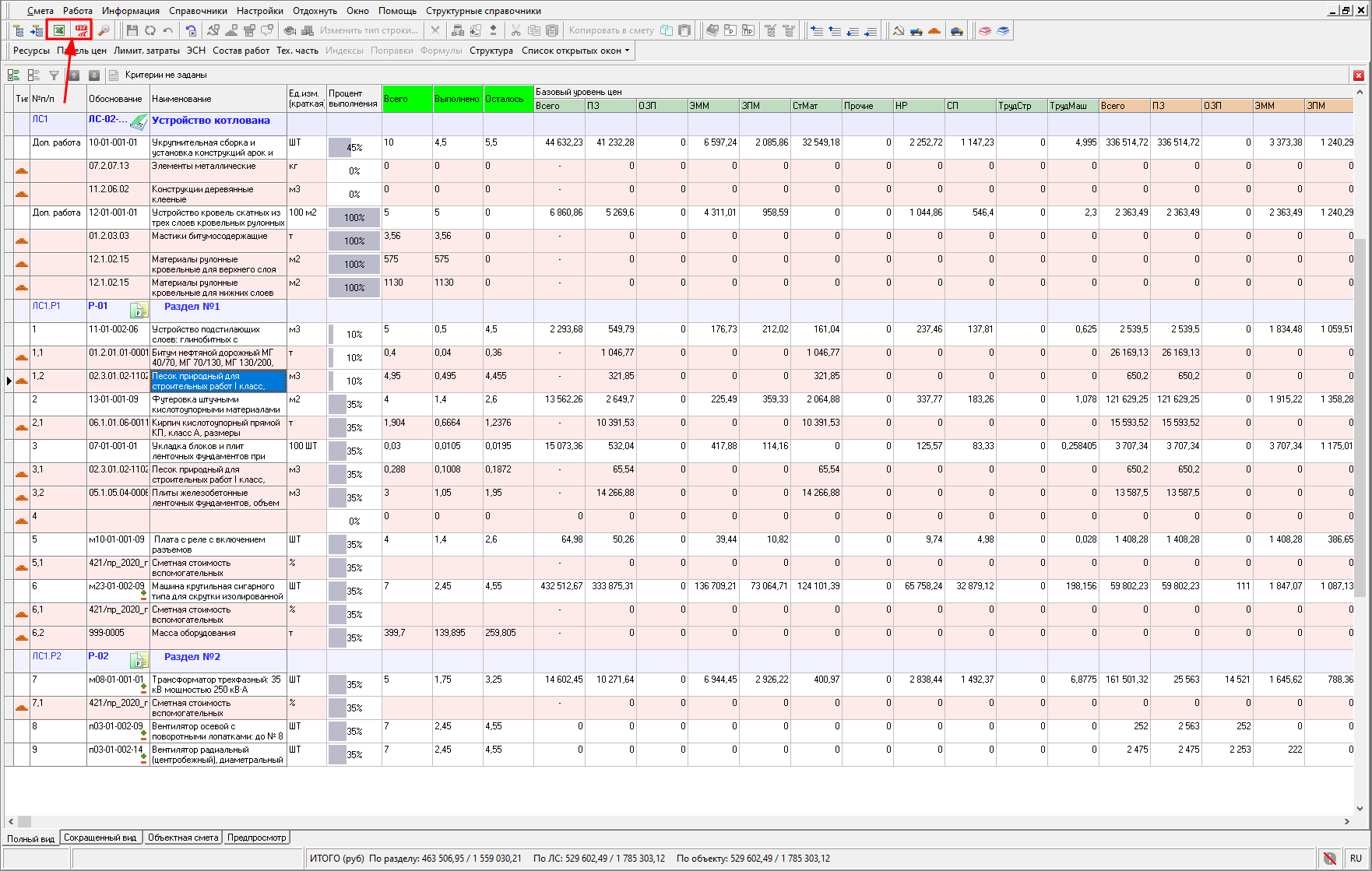Click the Excel export icon
Screen dimensions: 1372x871
59,30
